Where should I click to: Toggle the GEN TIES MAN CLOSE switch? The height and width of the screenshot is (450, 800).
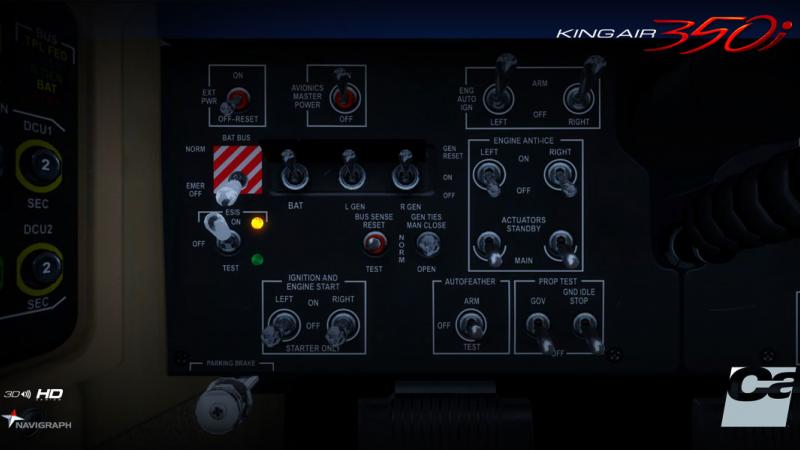coord(428,245)
